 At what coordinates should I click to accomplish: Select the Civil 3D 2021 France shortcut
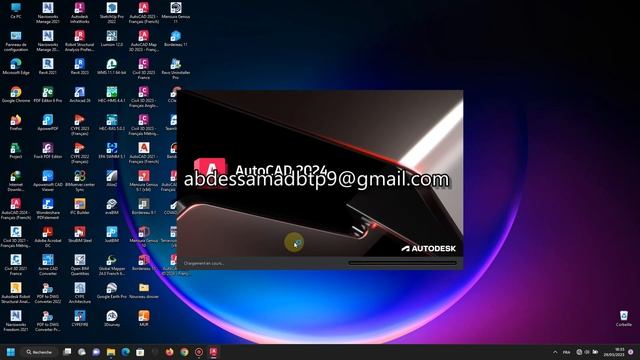coord(16,265)
